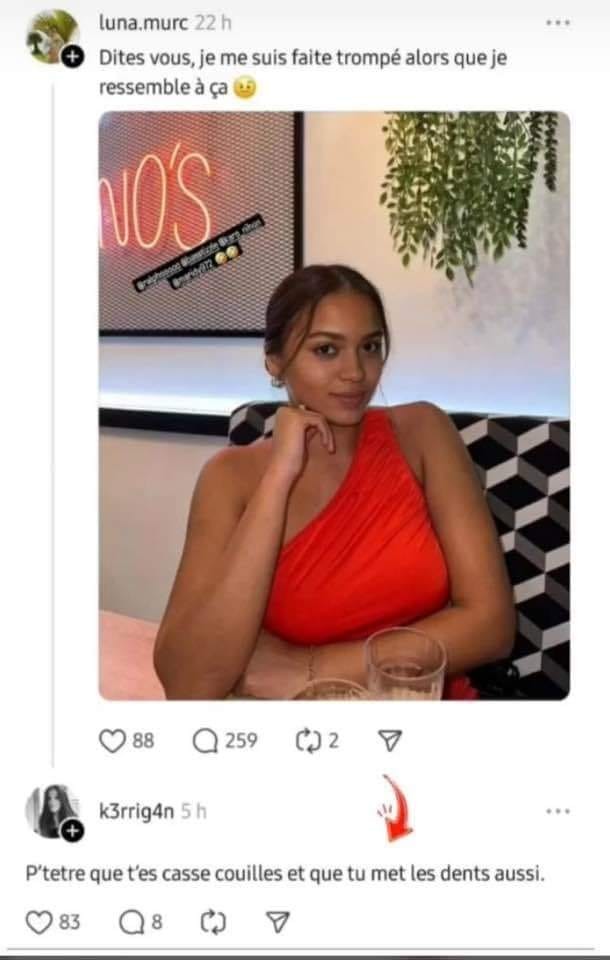Like luna.murc's post with the heart icon
This screenshot has height=960, width=610.
tap(112, 740)
